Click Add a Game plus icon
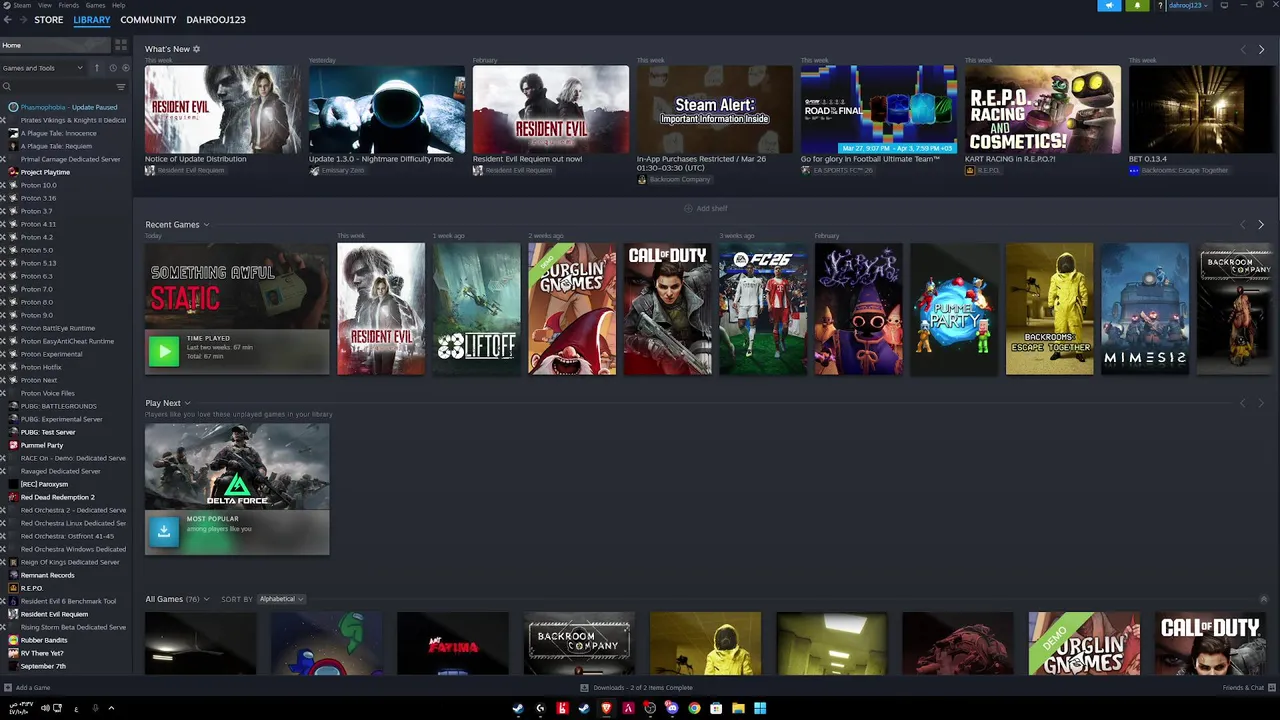Viewport: 1280px width, 720px height. (x=8, y=688)
